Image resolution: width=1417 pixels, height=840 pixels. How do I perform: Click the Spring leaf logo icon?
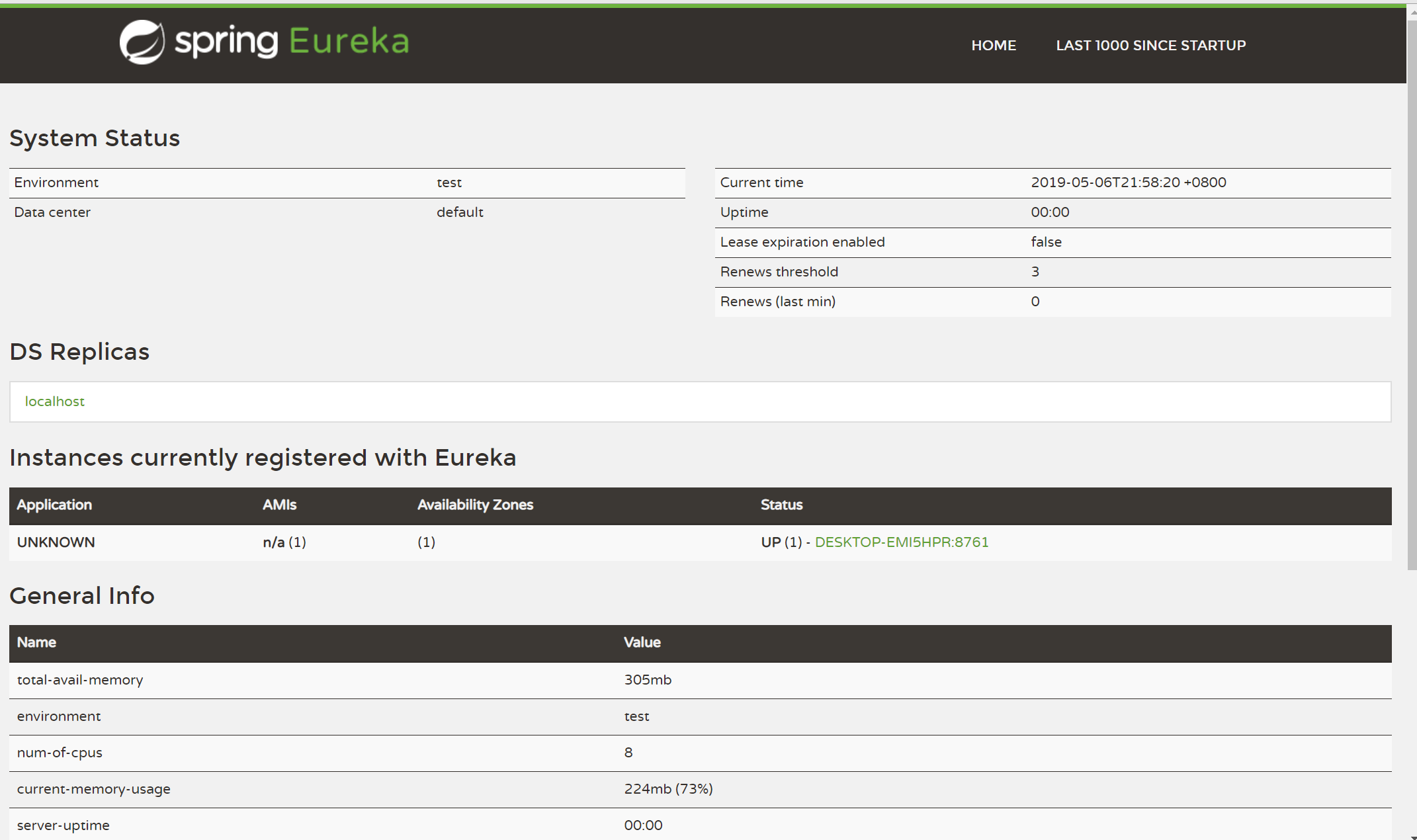(x=142, y=42)
